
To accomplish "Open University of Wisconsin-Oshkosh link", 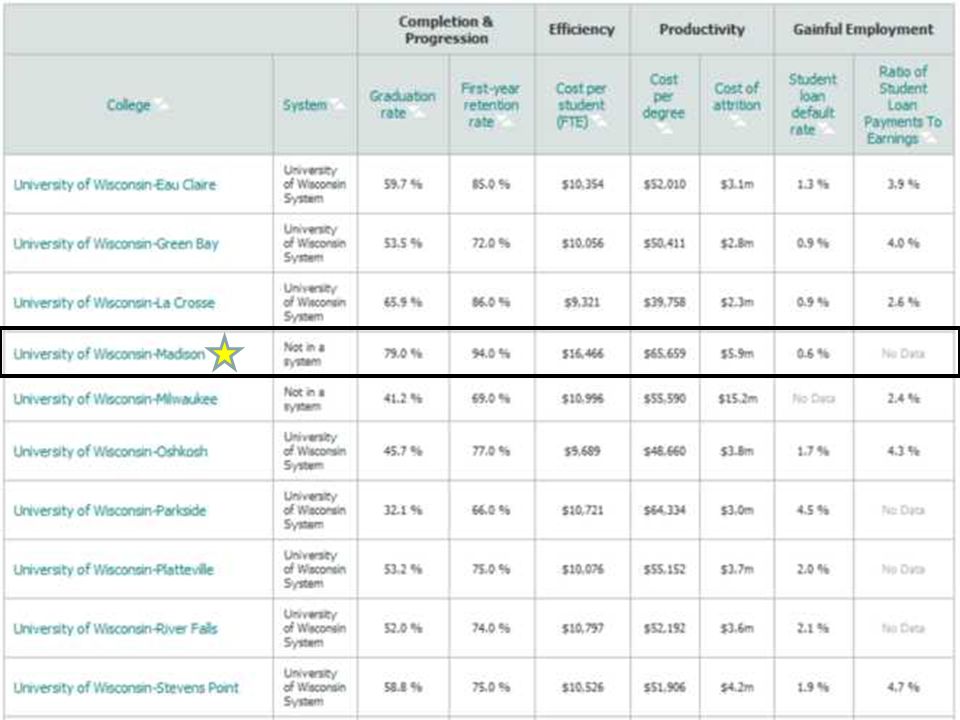I will (x=110, y=451).
